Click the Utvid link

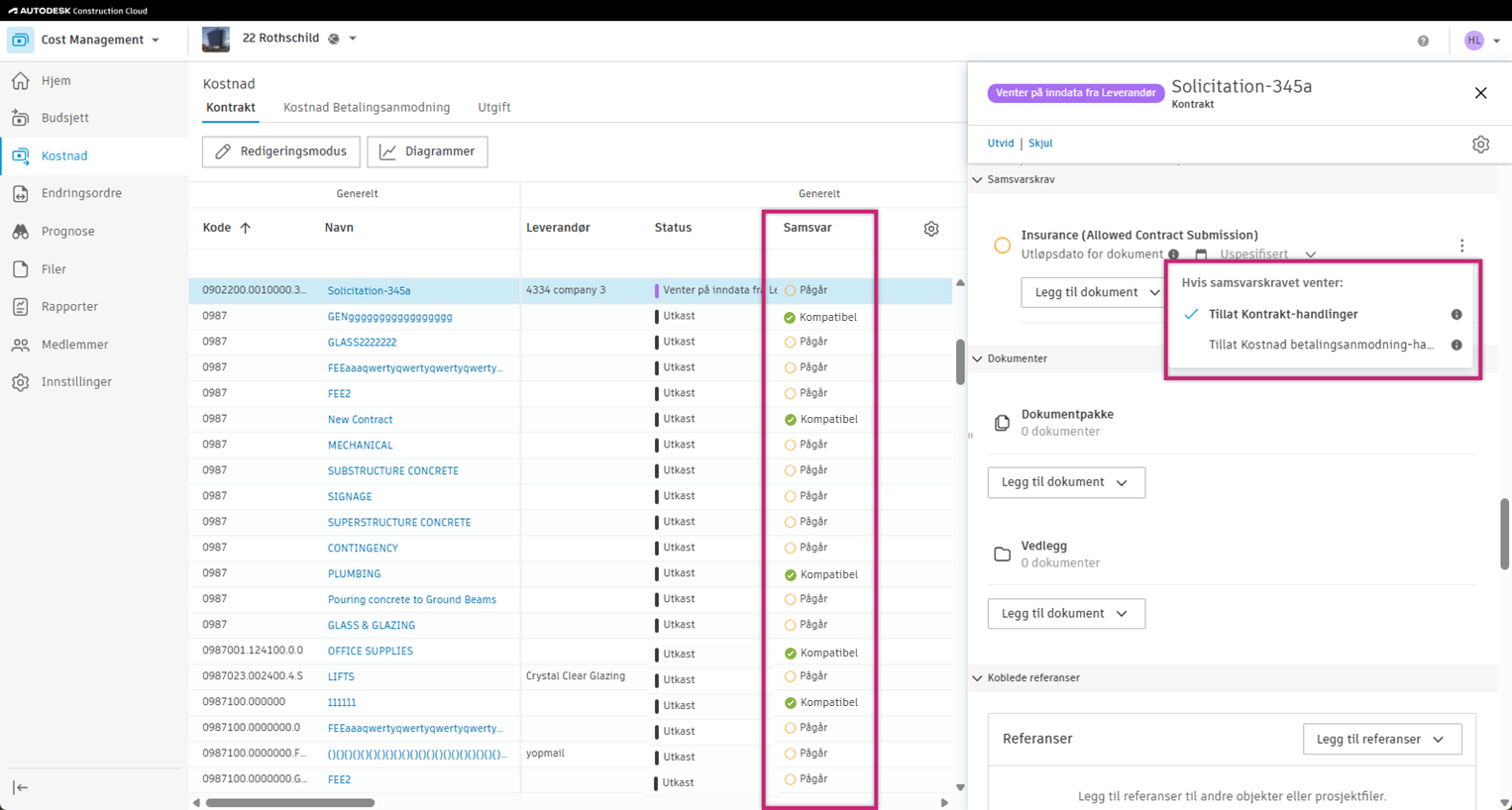click(x=1001, y=144)
